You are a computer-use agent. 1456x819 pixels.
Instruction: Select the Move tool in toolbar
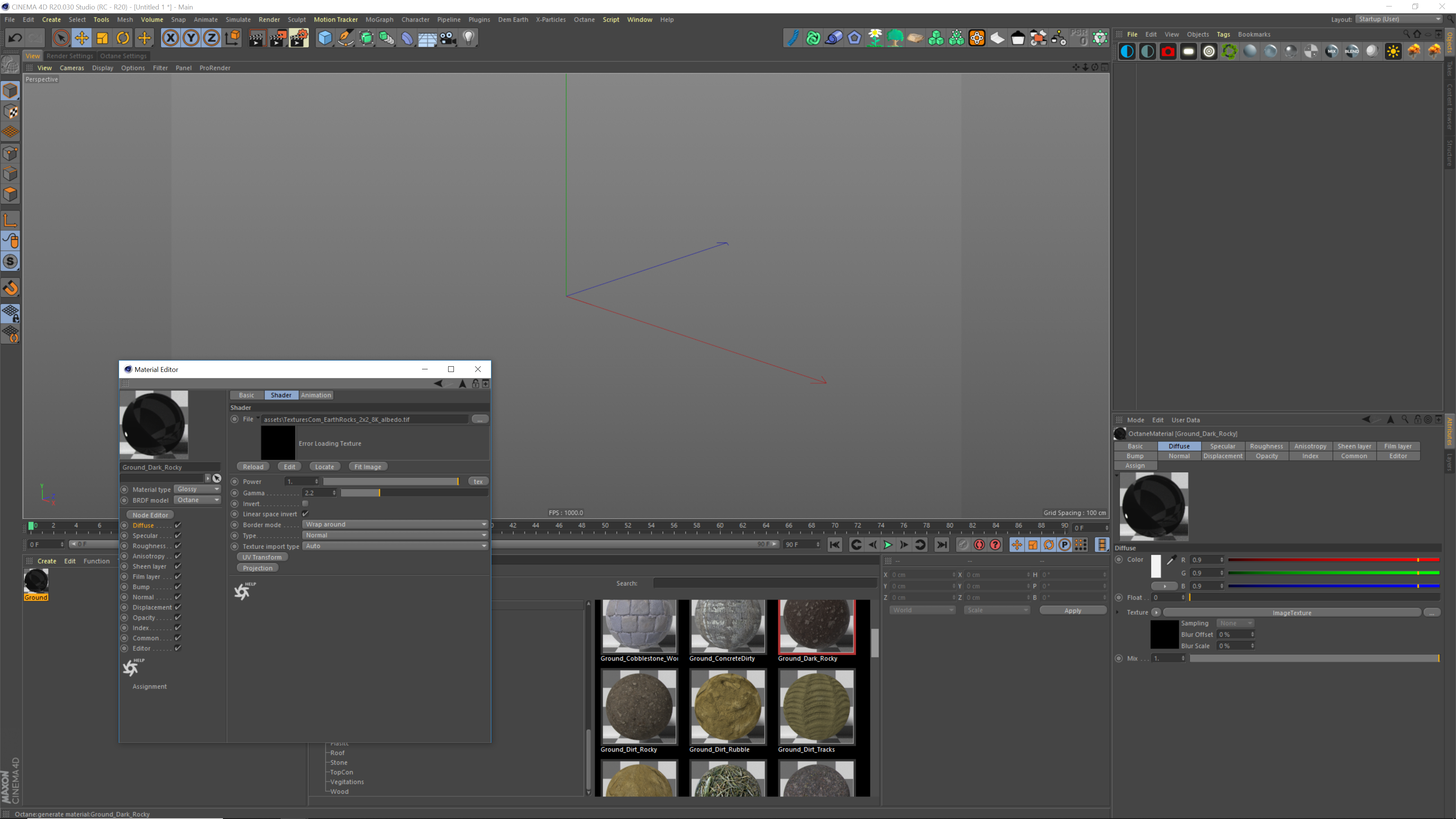pos(82,38)
